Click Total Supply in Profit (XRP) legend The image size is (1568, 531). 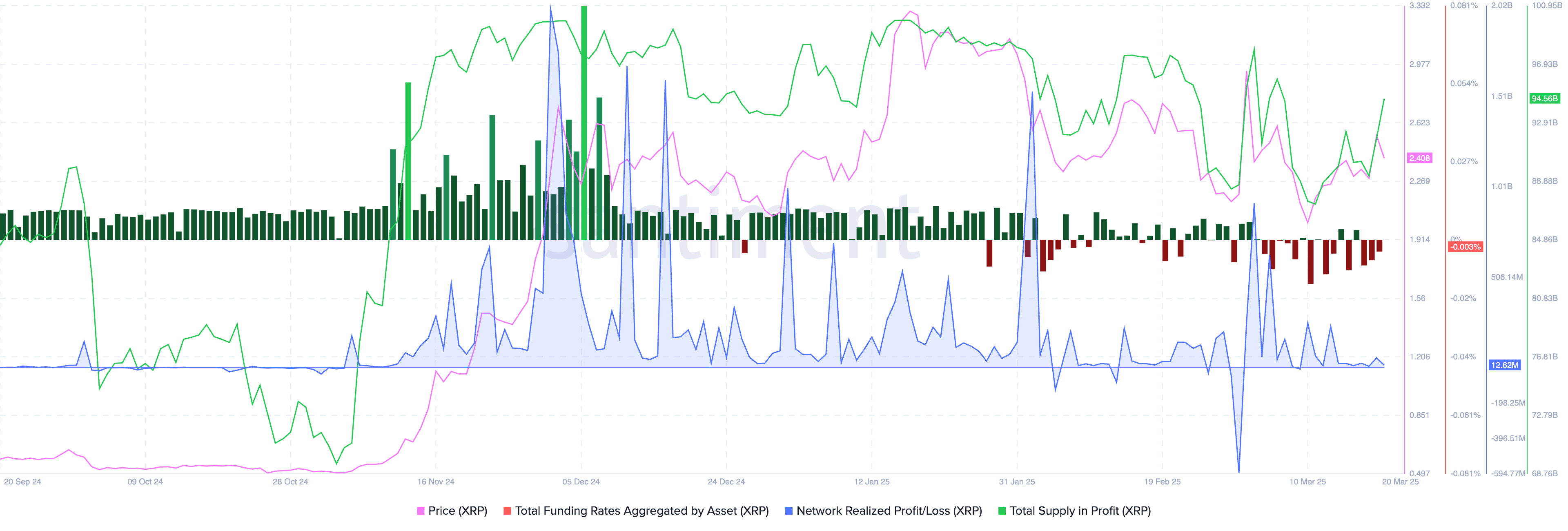[x=1080, y=511]
